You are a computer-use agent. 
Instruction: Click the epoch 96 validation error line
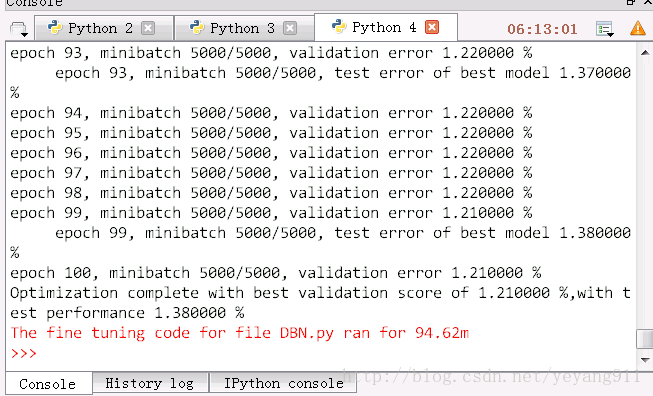[271, 153]
